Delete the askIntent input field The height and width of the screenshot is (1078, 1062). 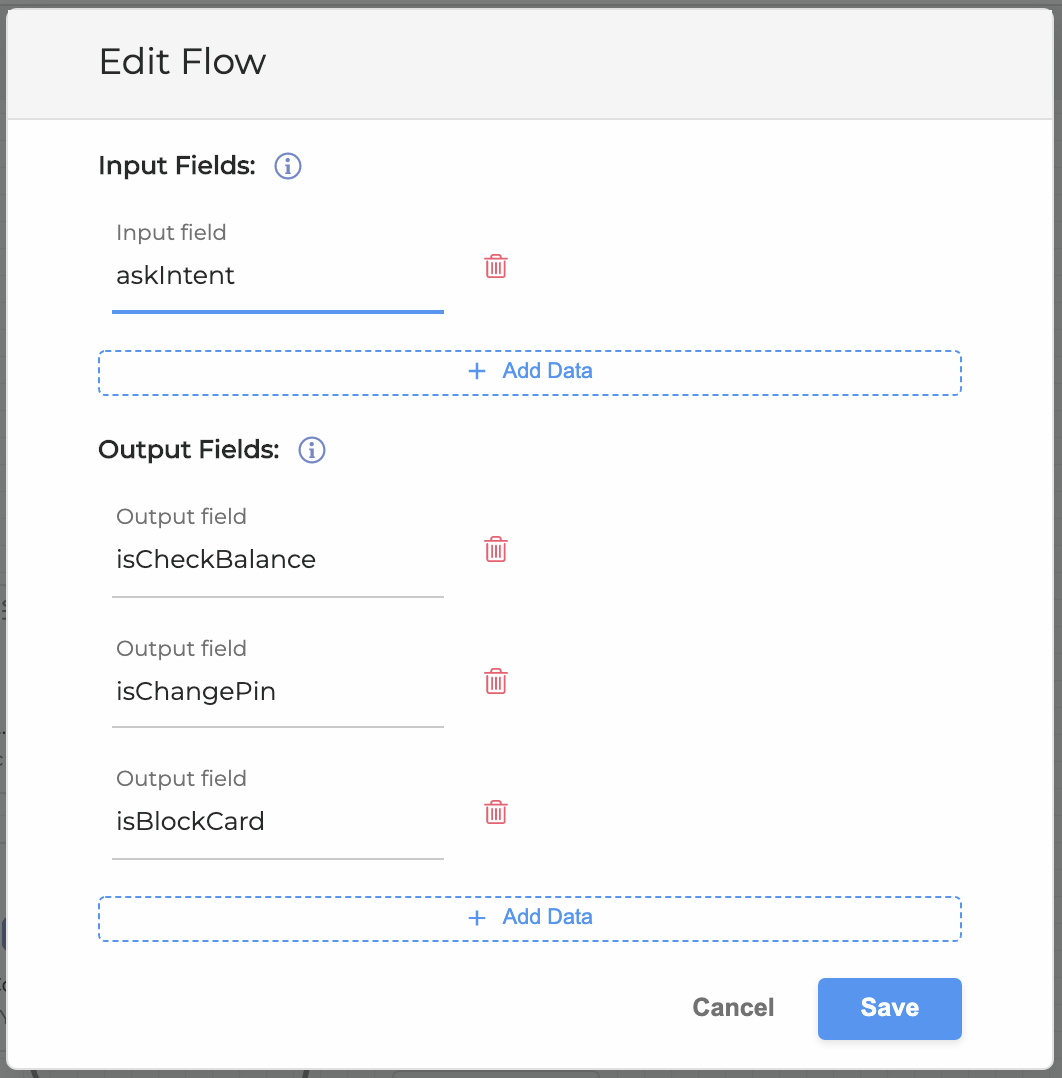[x=496, y=266]
